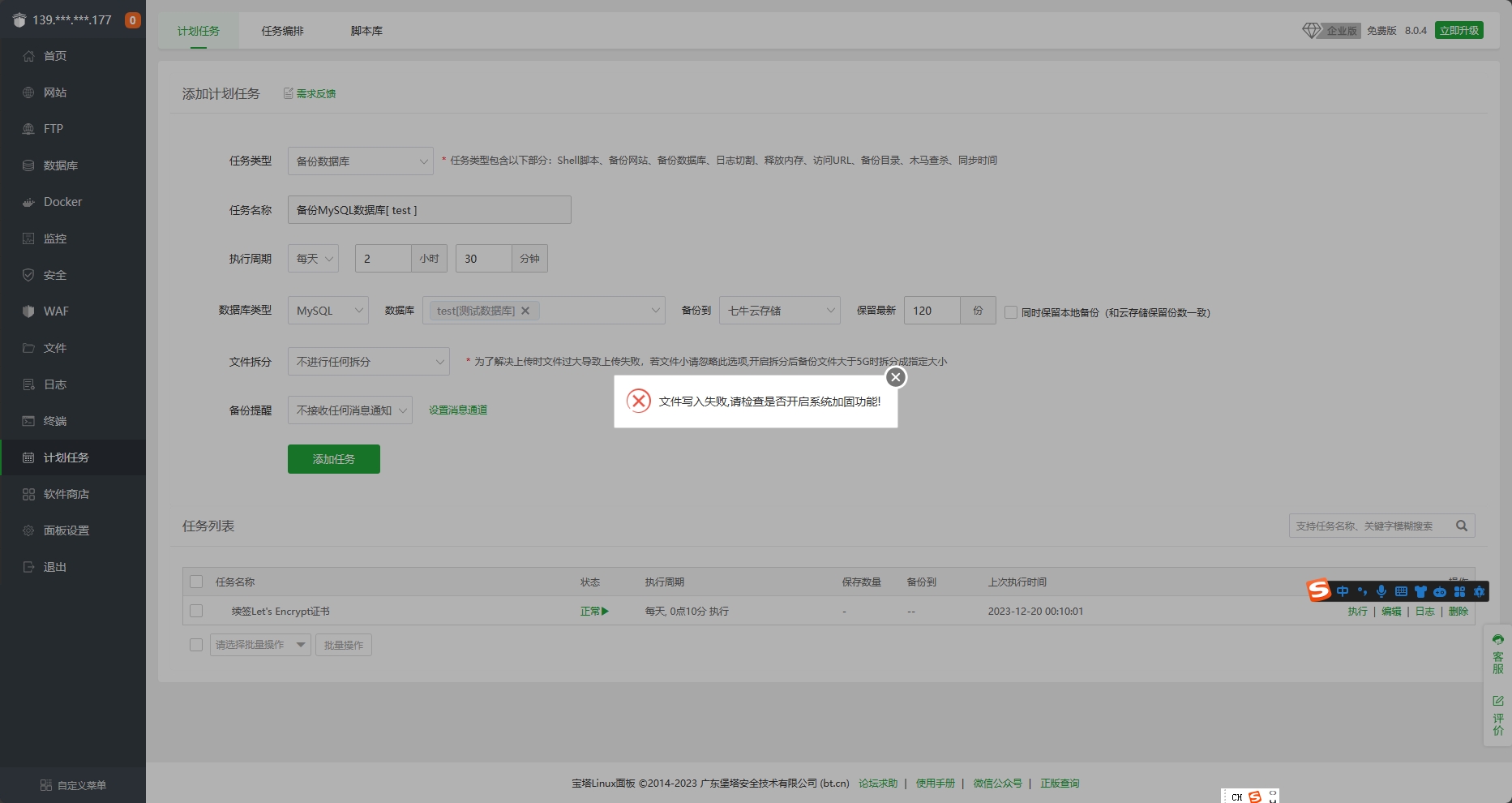
Task: Click the Sogou S logo on IME toolbar
Action: [x=1319, y=590]
